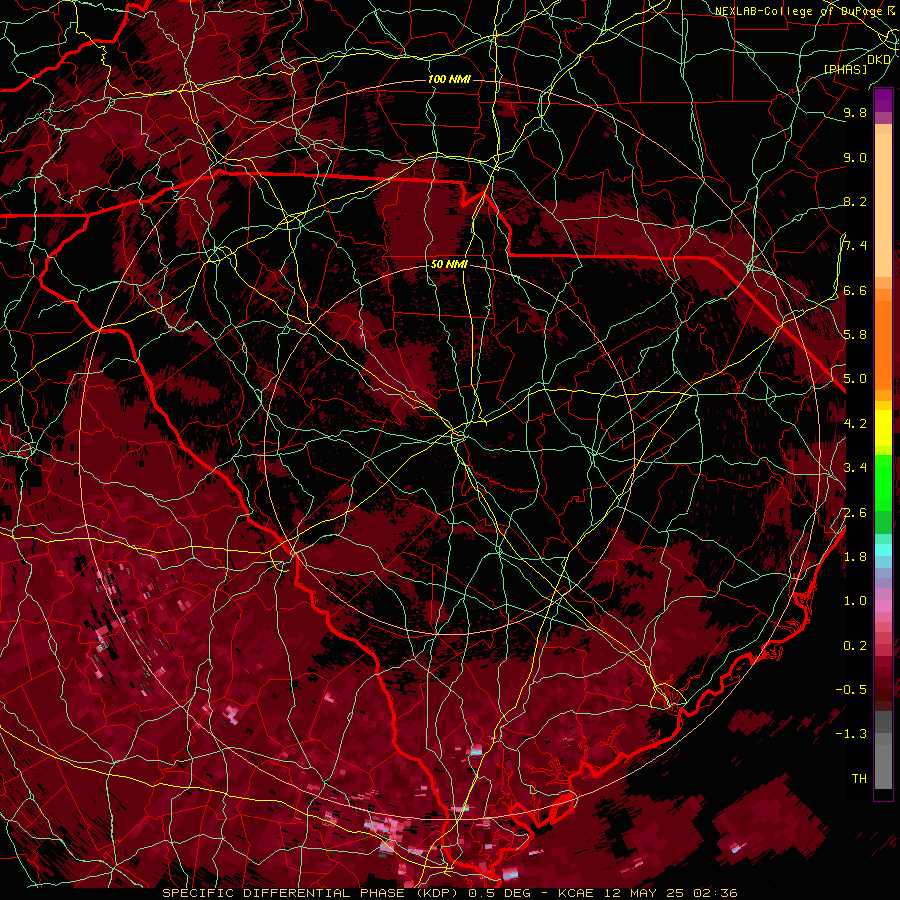The height and width of the screenshot is (900, 900).
Task: Click the 5.0 scale value
Action: tap(855, 379)
